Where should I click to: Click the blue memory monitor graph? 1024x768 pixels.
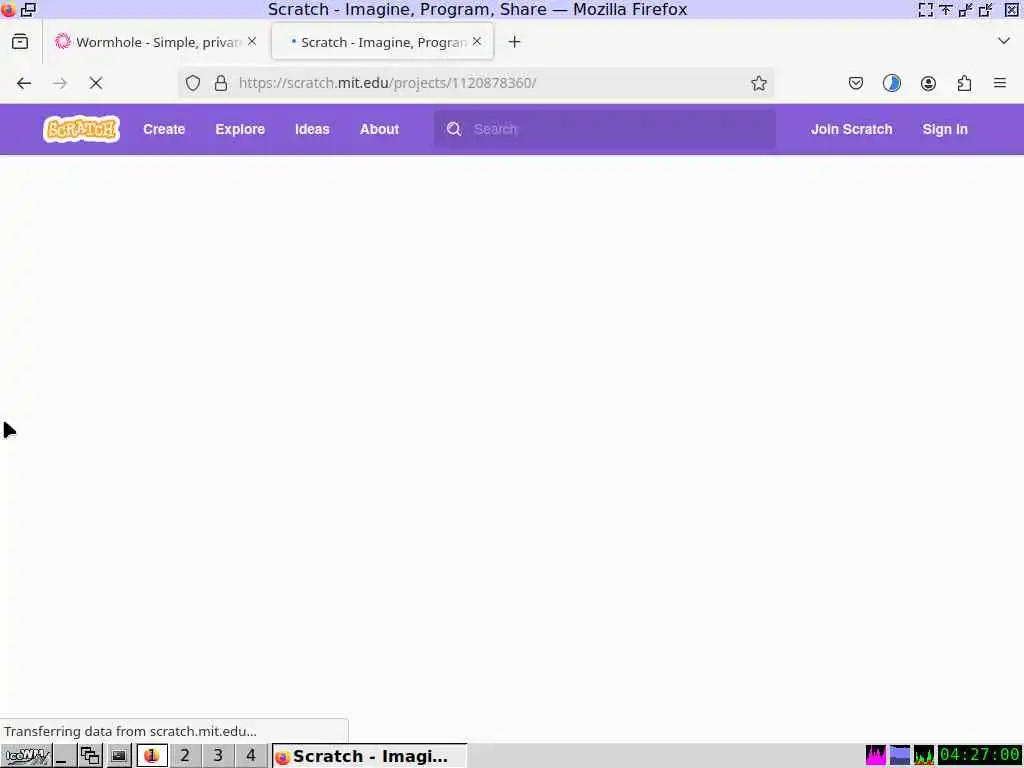coord(899,755)
